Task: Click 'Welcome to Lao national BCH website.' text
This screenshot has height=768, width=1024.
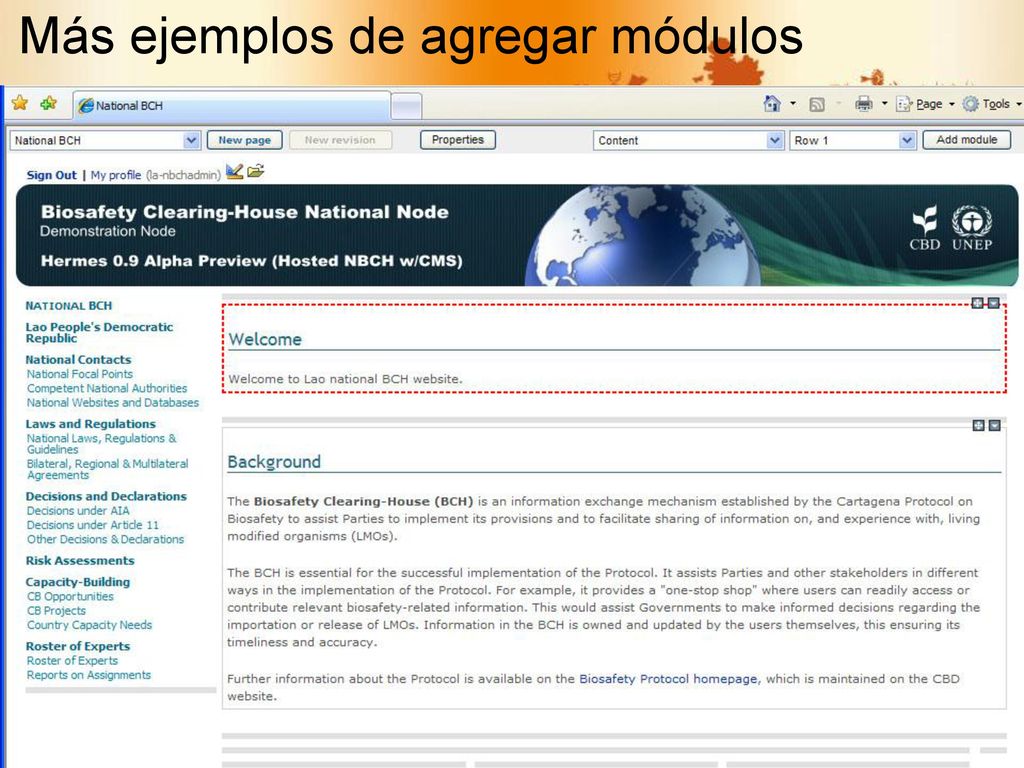Action: tap(345, 379)
